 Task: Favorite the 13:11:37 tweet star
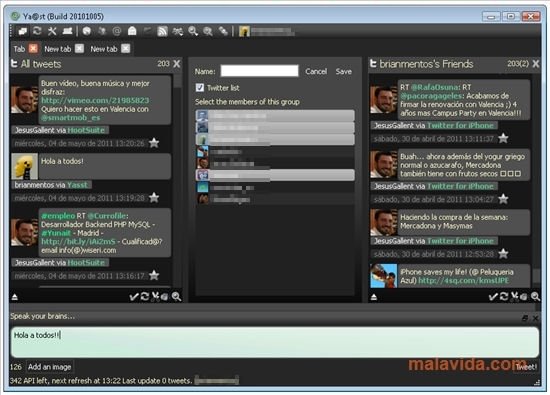point(503,138)
